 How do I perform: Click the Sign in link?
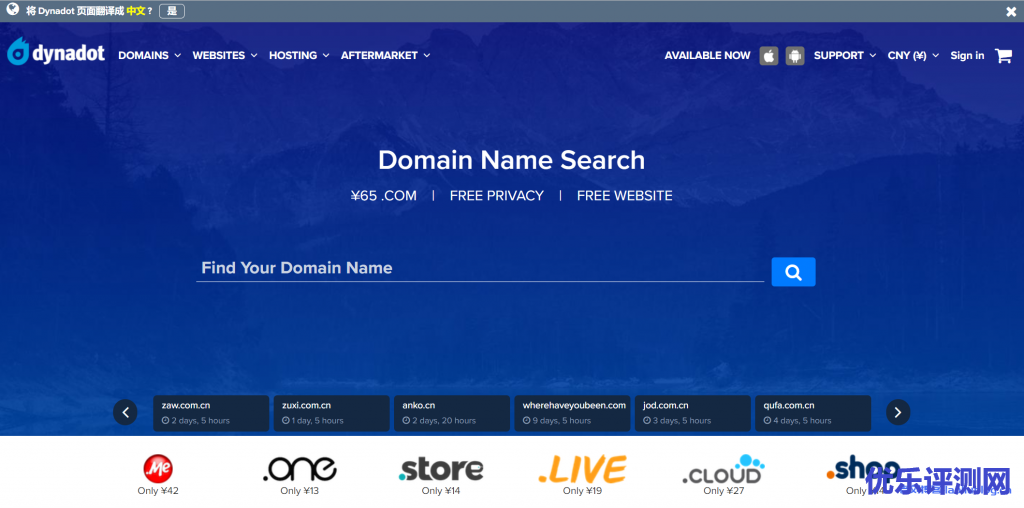click(967, 56)
